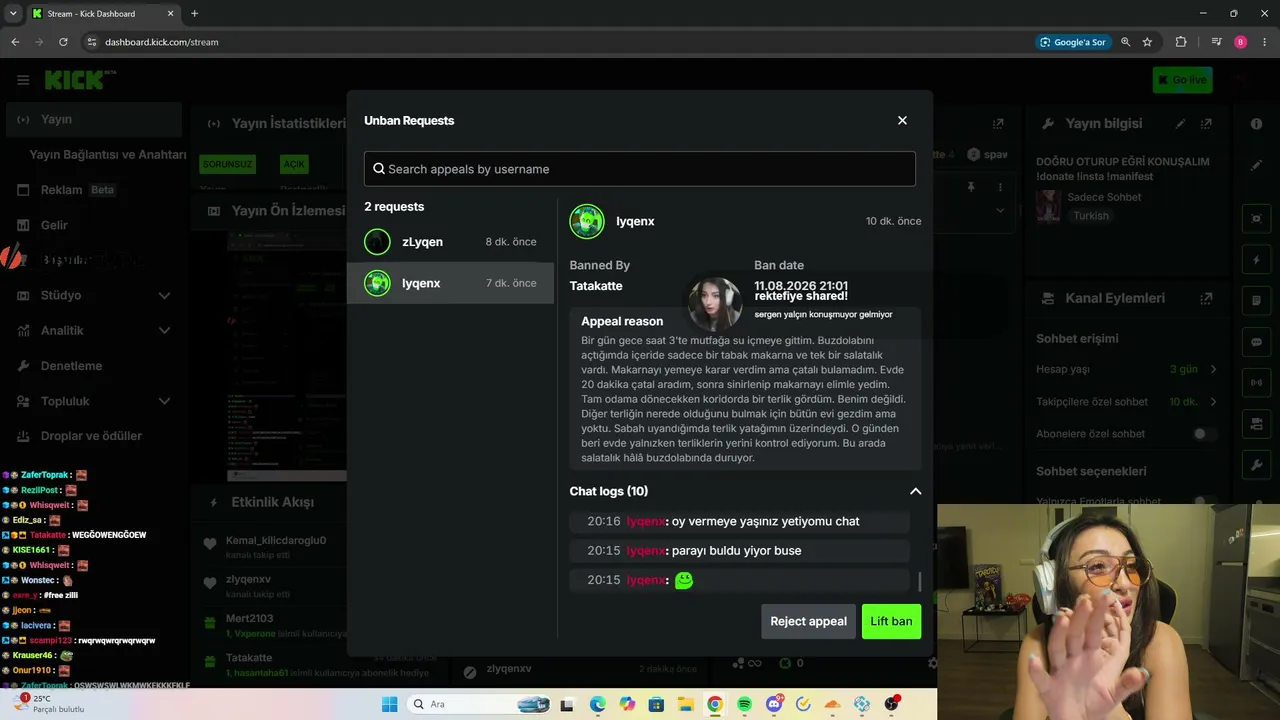Close the Unban Requests dialog

[902, 120]
